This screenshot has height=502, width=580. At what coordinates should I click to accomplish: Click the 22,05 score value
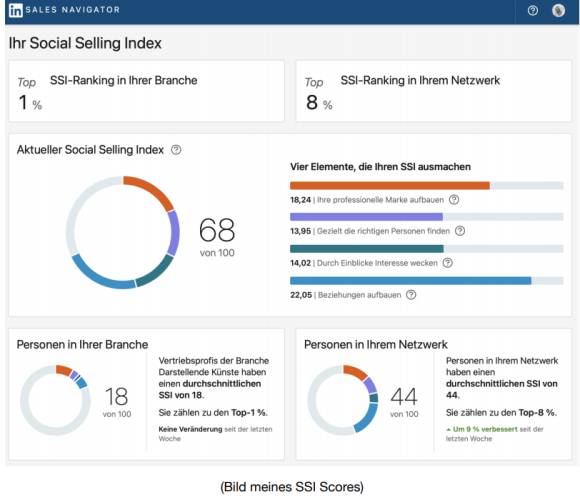[301, 295]
